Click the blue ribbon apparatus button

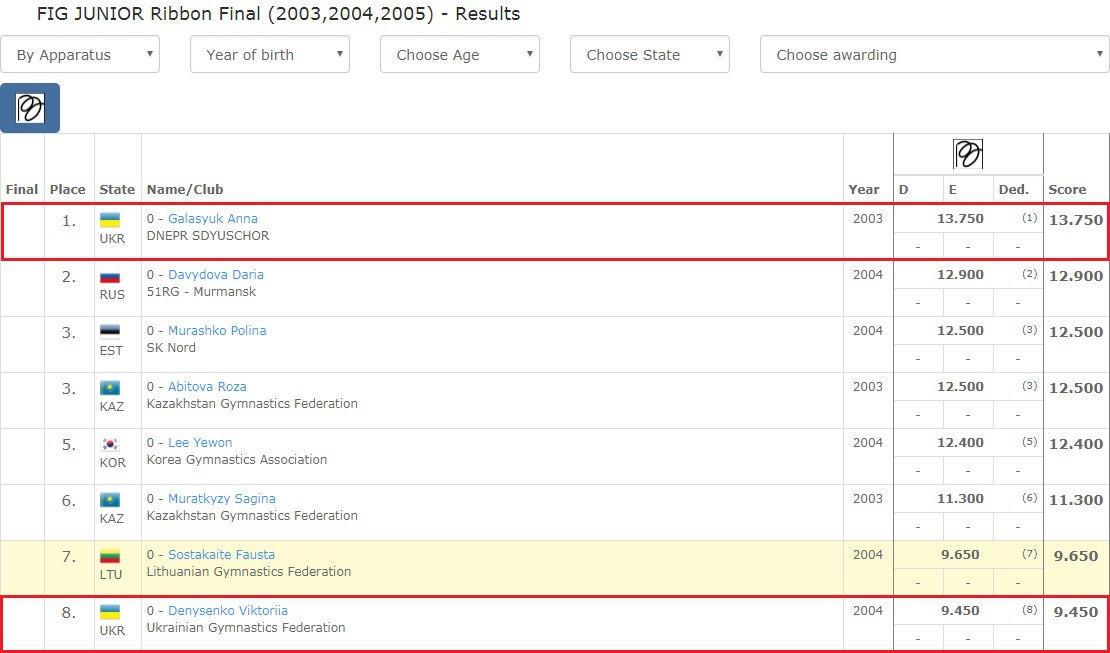click(30, 108)
